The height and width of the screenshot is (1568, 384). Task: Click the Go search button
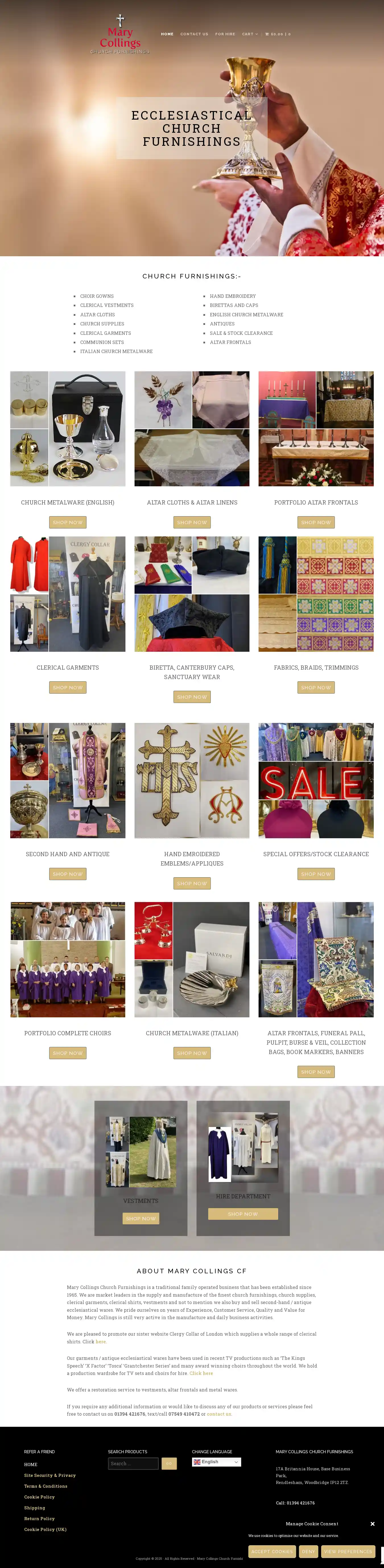169,1463
